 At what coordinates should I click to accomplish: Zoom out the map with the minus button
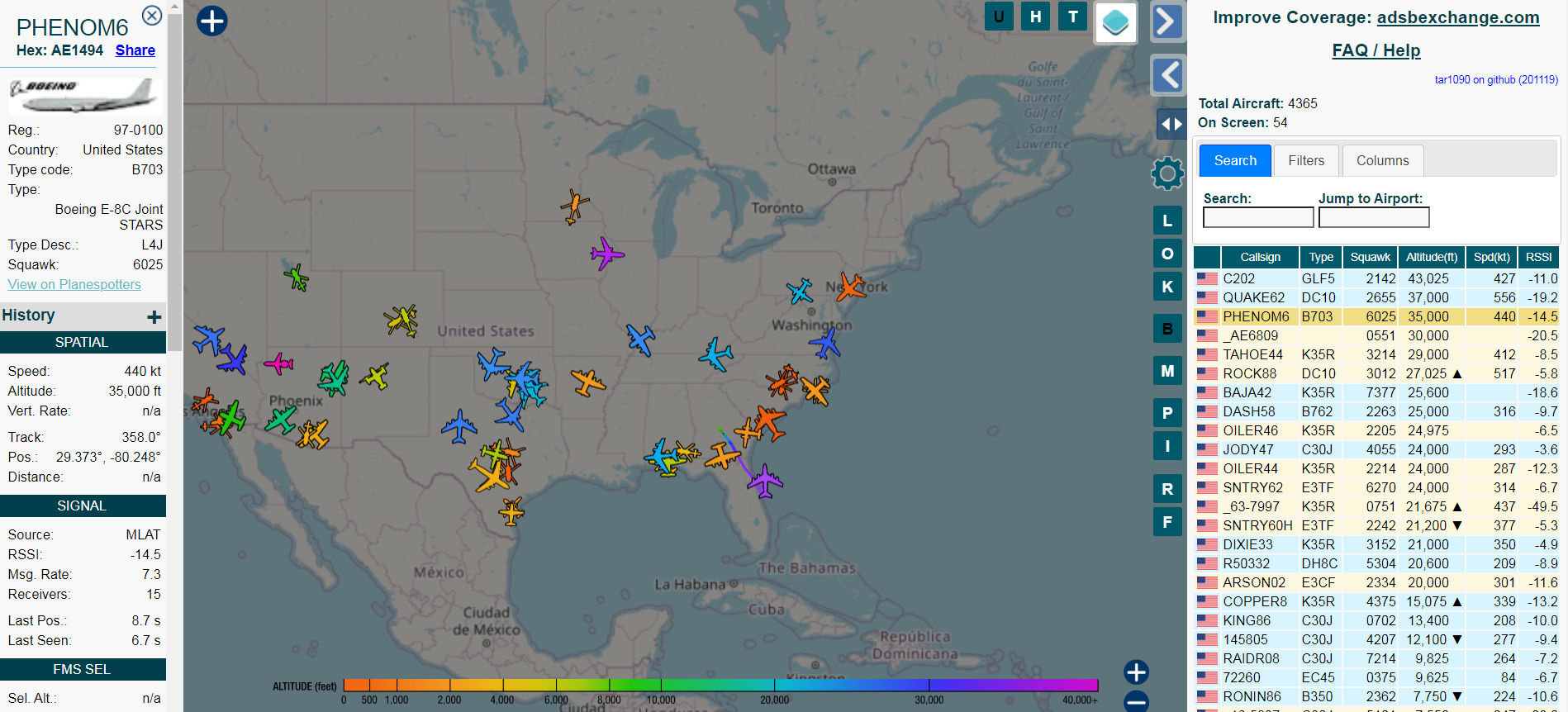coord(1136,701)
